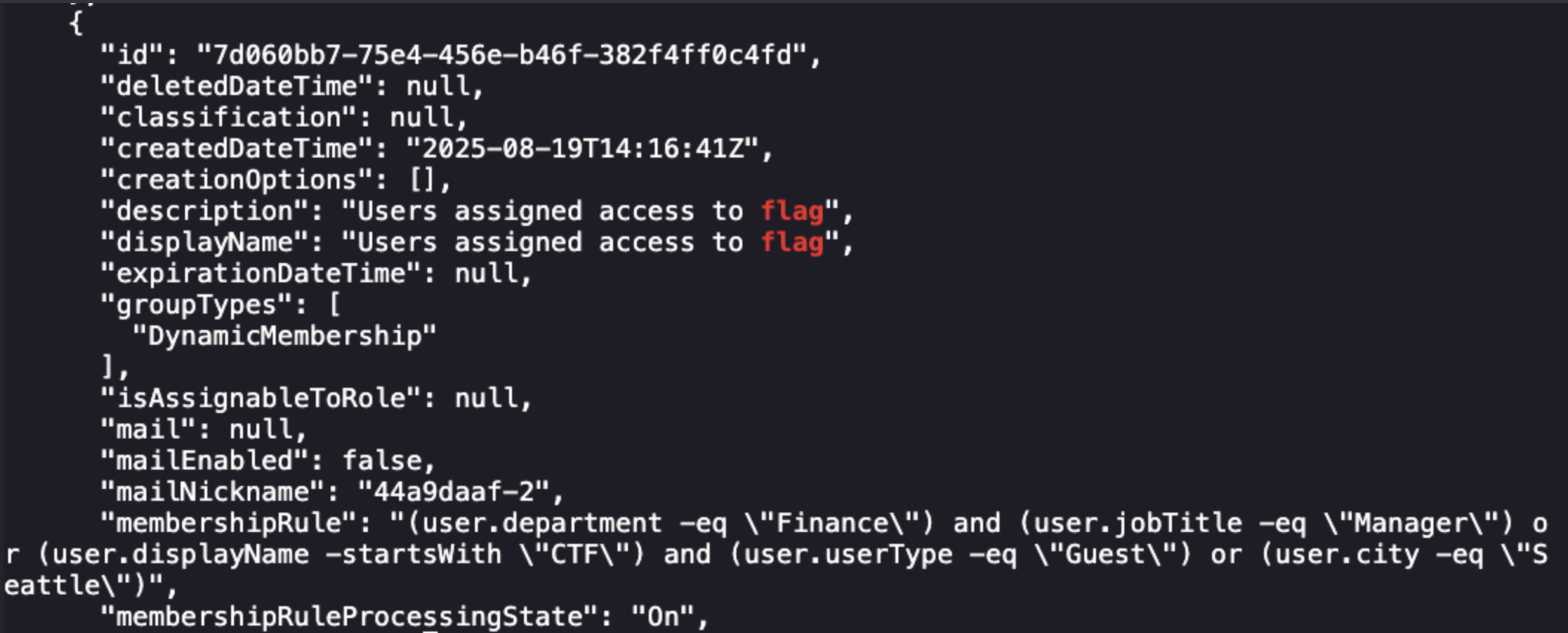Click the "creationOptions" key
The image size is (1568, 633).
point(236,180)
